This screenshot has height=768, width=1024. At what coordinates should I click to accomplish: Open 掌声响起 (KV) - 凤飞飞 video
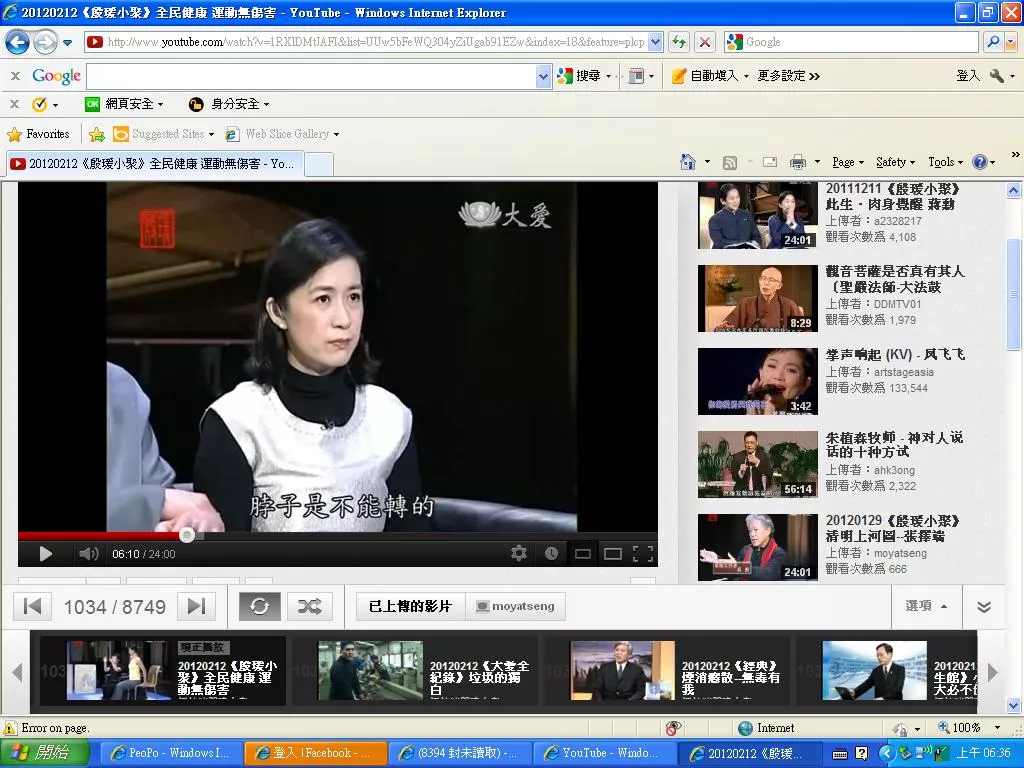pyautogui.click(x=831, y=381)
